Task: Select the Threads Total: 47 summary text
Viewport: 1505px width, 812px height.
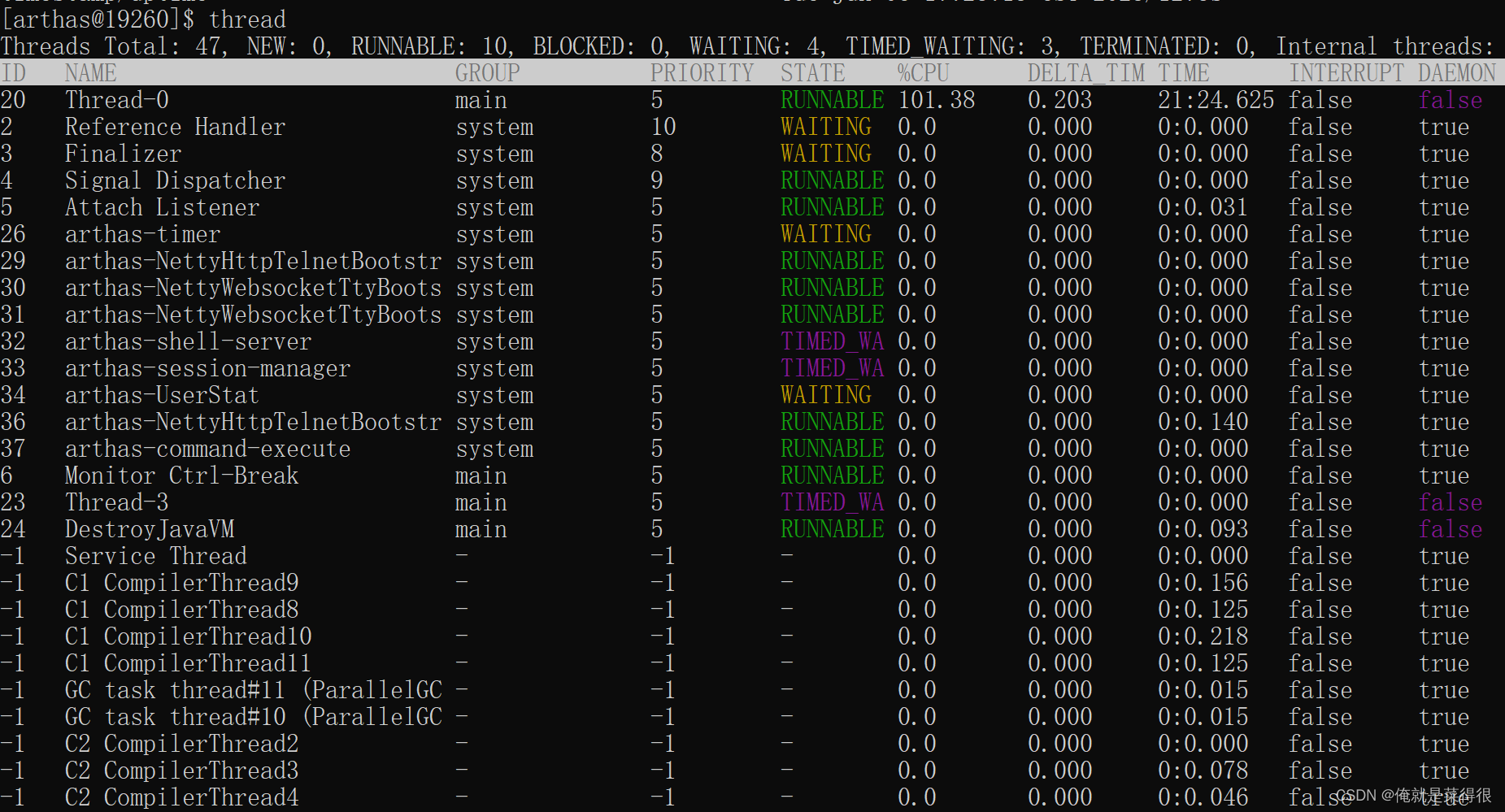Action: coord(112,46)
